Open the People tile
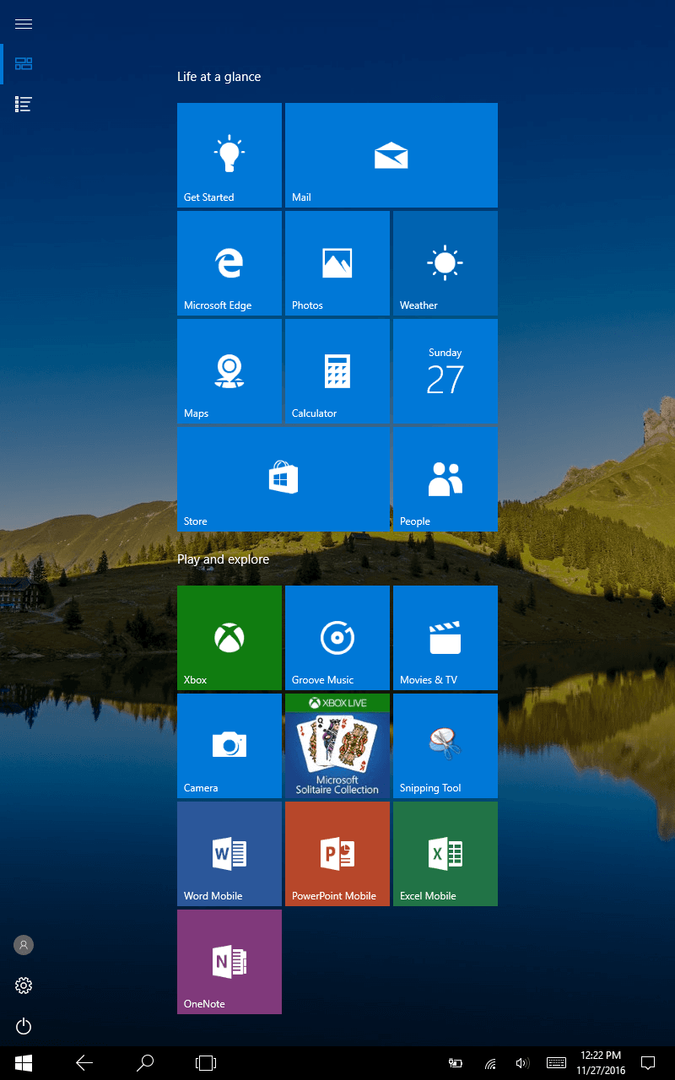This screenshot has height=1080, width=675. pos(446,479)
